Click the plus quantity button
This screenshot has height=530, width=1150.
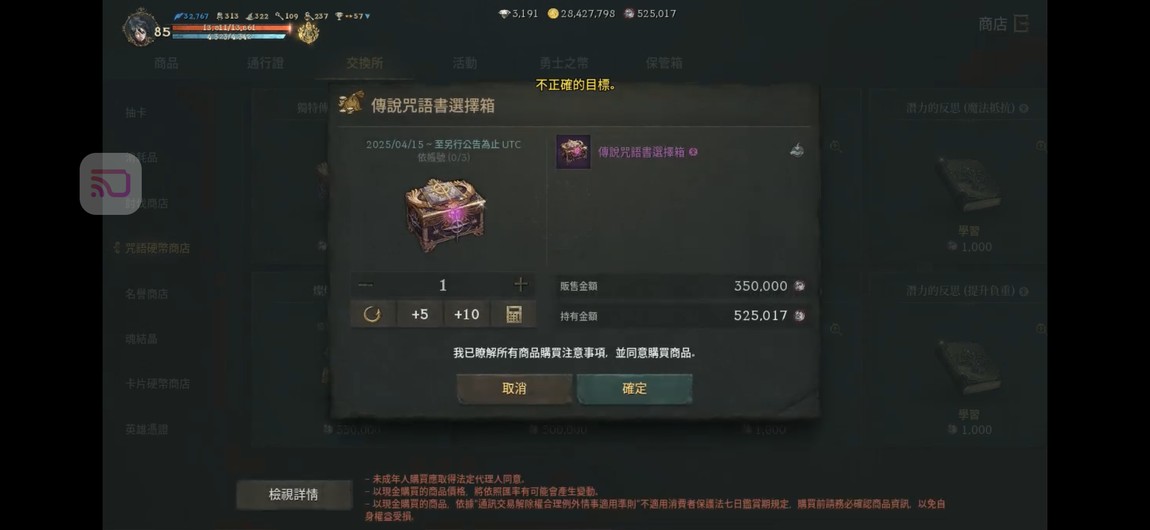click(521, 284)
